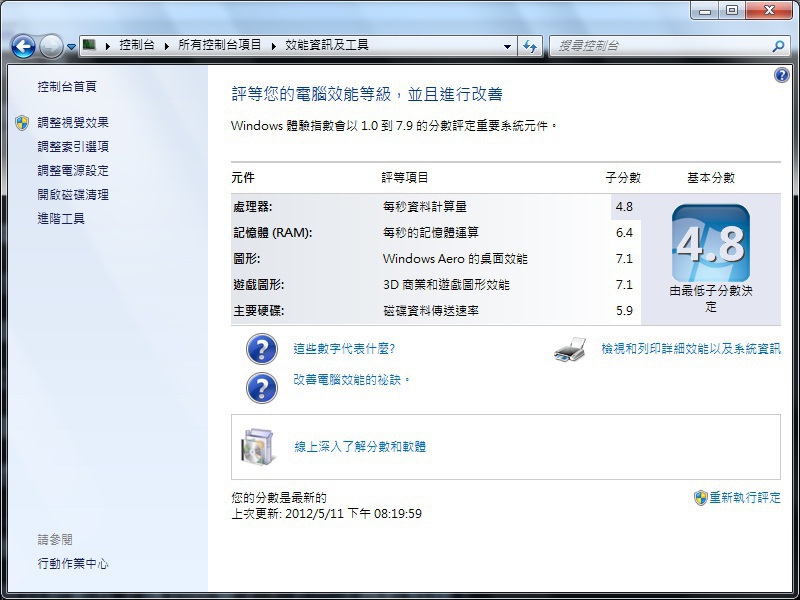Click 3D 商業和遊戲圖形效能 description
Screen dimensions: 800x600
[446, 285]
